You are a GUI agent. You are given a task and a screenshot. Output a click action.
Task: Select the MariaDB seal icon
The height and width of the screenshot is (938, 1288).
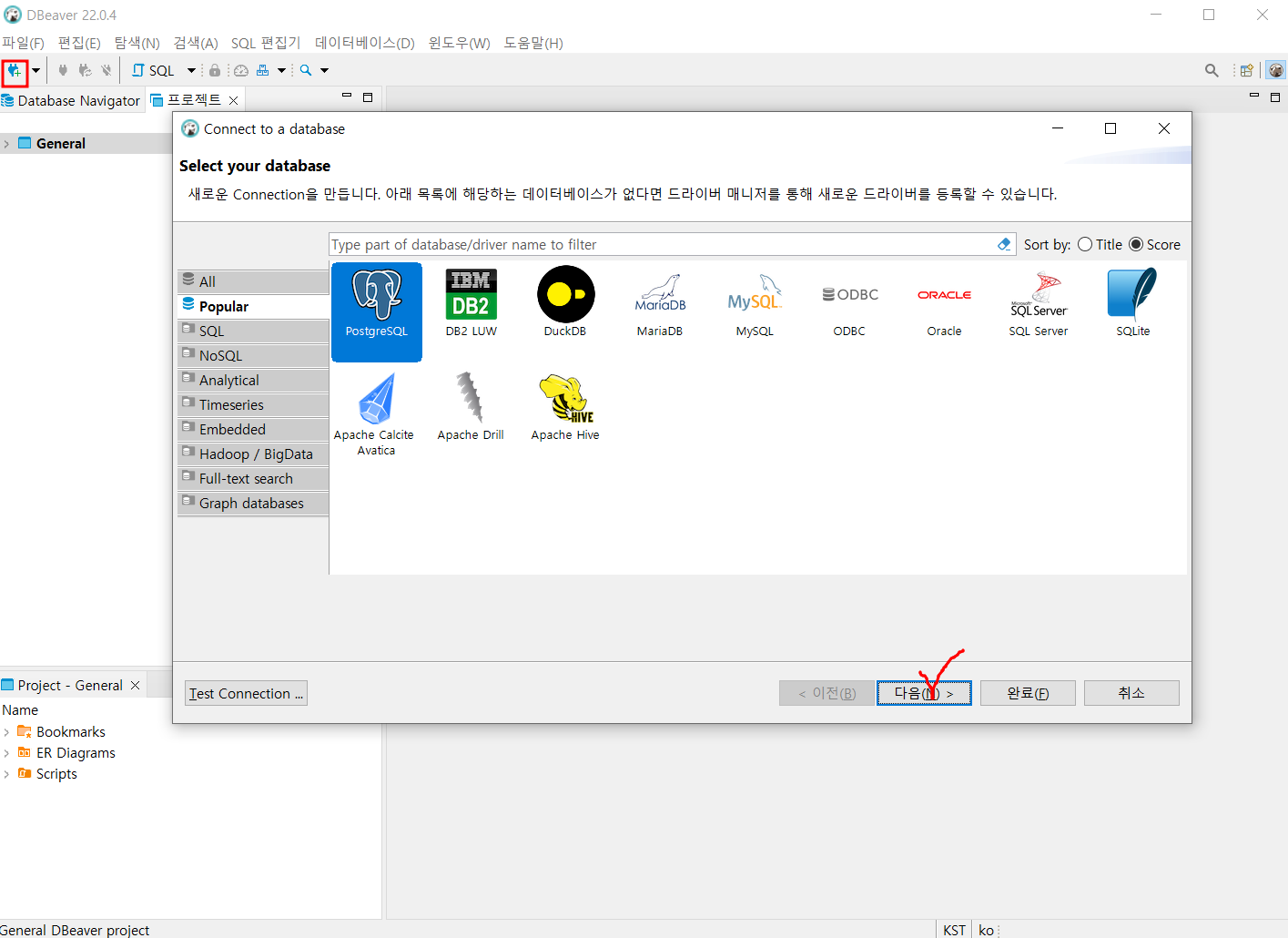(x=660, y=303)
